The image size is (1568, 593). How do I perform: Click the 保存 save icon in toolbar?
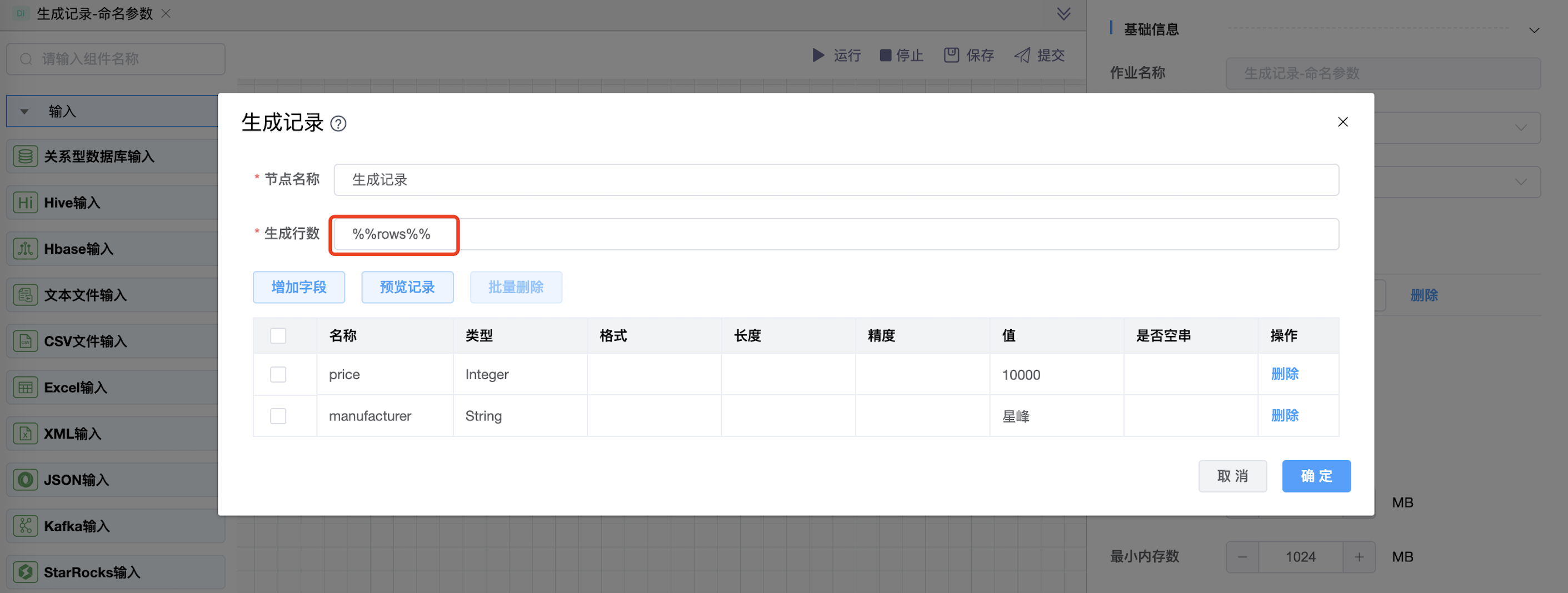pyautogui.click(x=951, y=56)
